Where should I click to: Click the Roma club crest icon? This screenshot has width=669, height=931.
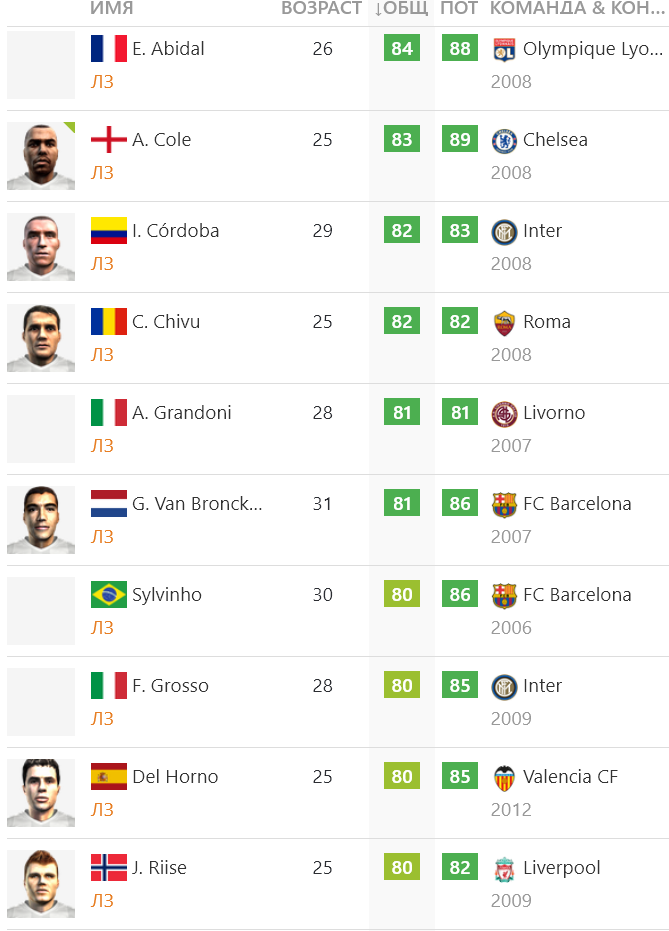pyautogui.click(x=504, y=323)
